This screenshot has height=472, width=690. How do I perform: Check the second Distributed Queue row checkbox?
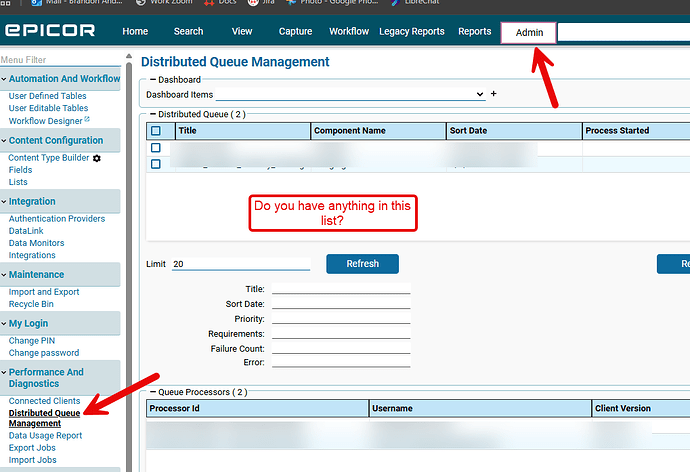tap(156, 164)
